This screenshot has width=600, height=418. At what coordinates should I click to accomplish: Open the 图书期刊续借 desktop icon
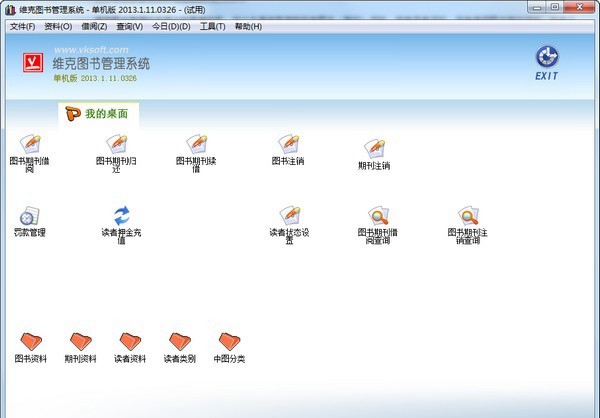196,153
